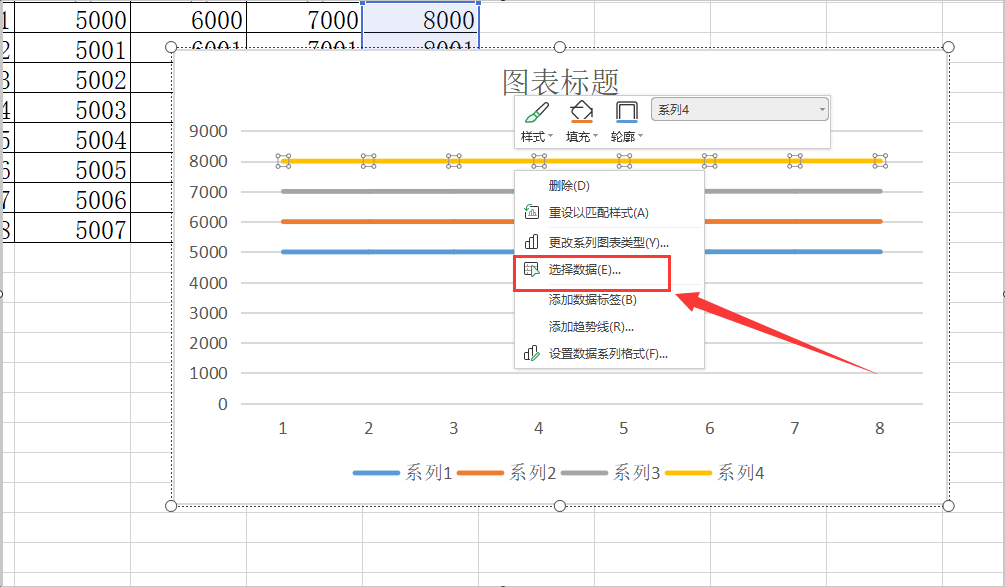Choose 设置数据系列格式(F) menu entry
The image size is (1005, 587).
point(609,354)
